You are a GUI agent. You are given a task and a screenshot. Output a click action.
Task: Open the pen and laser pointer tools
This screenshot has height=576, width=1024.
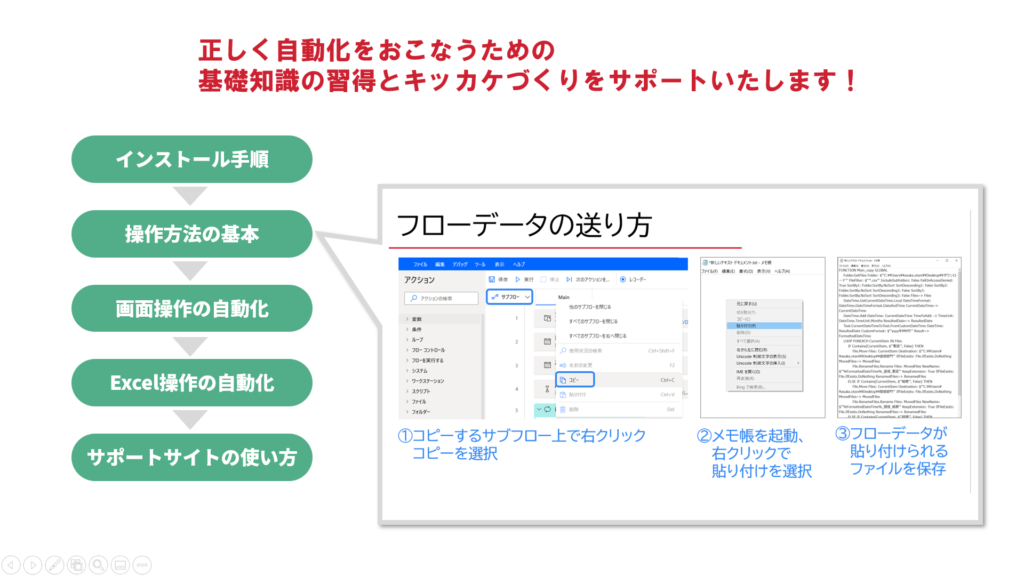point(55,565)
